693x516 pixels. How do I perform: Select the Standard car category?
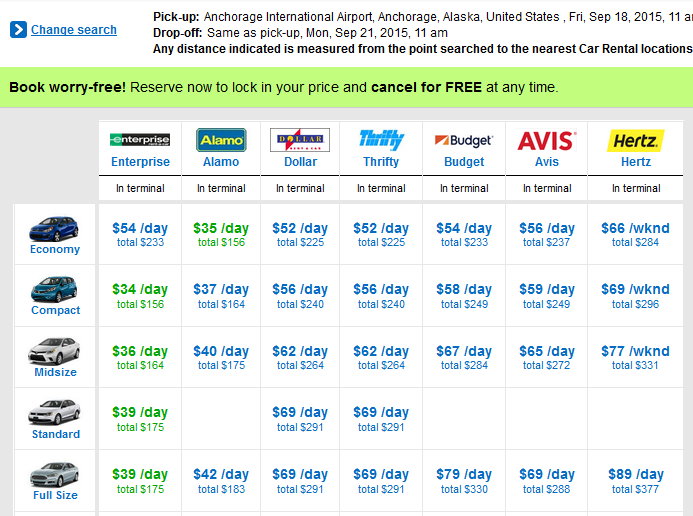point(56,434)
